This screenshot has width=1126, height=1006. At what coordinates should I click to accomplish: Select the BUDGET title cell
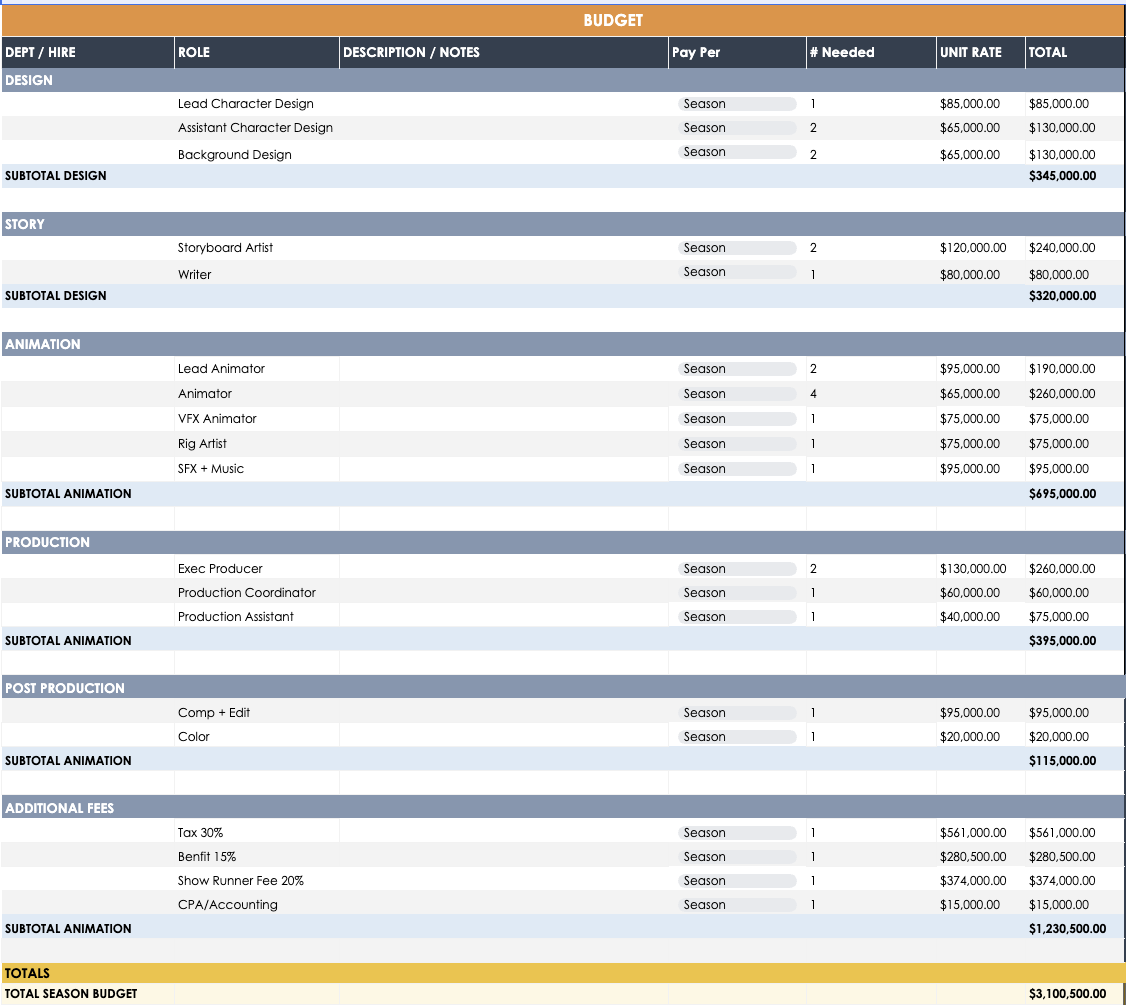563,20
